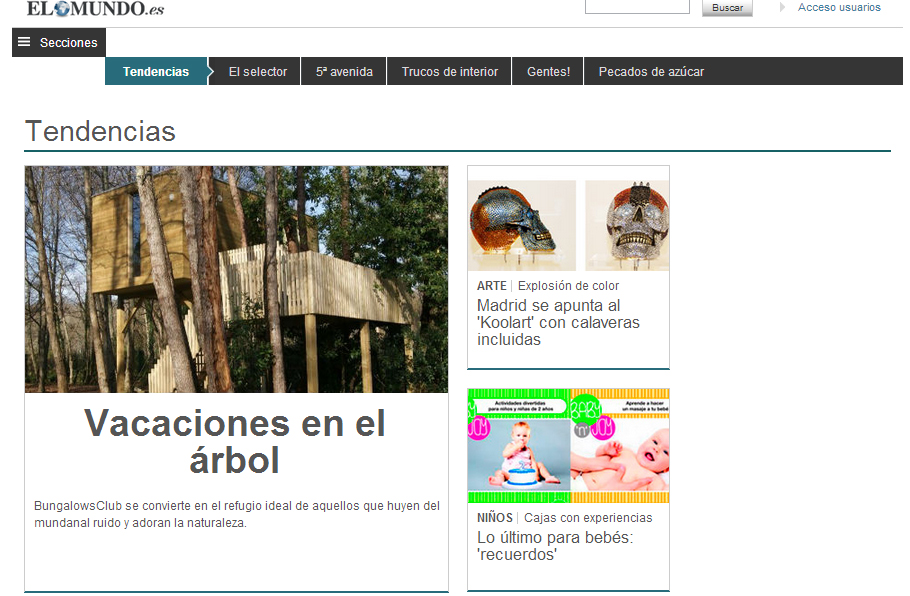The width and height of the screenshot is (910, 596).
Task: Switch to El selector tab
Action: [x=257, y=72]
